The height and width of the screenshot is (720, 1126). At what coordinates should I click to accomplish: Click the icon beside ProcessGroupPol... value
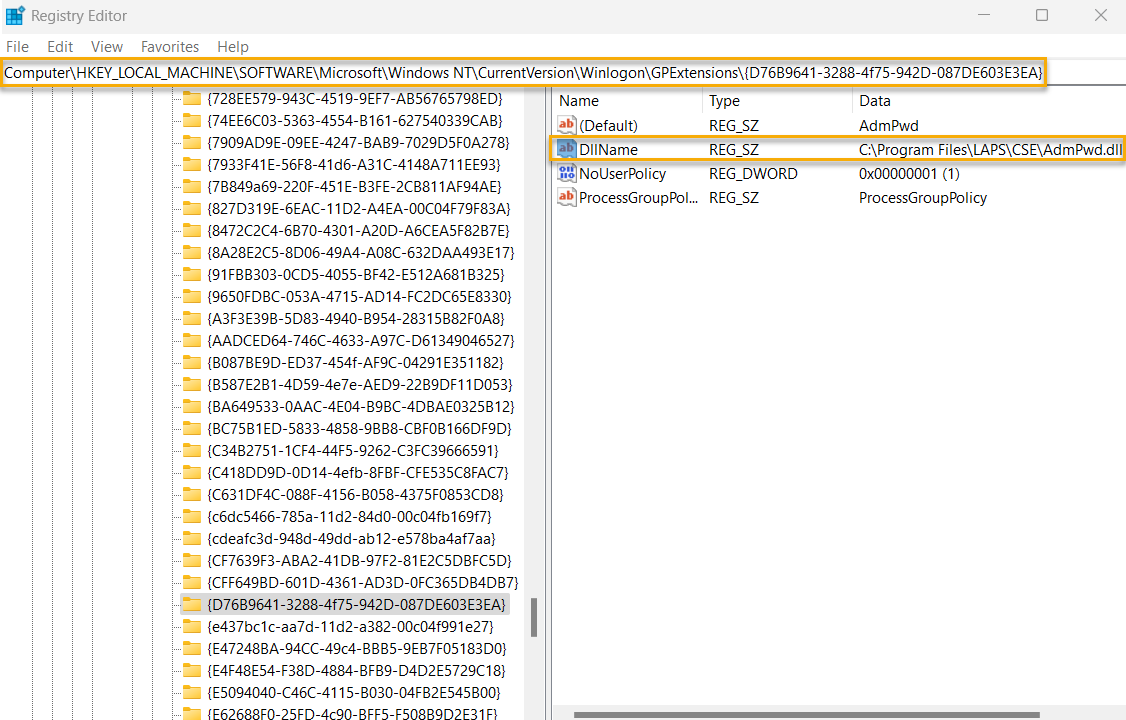[566, 197]
